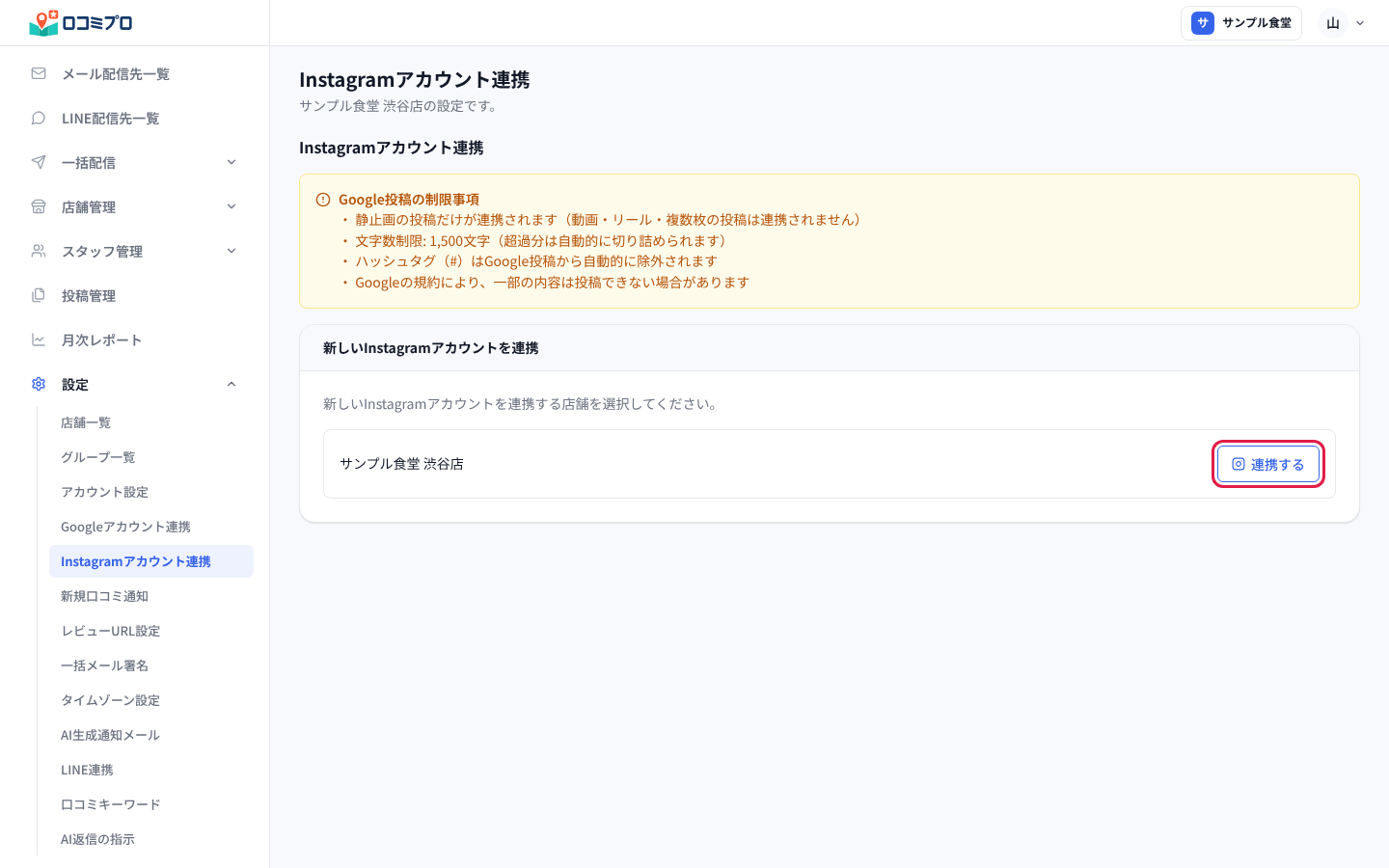Click the people icon for スタッフ管理
Viewport: 1389px width, 868px height.
[39, 251]
